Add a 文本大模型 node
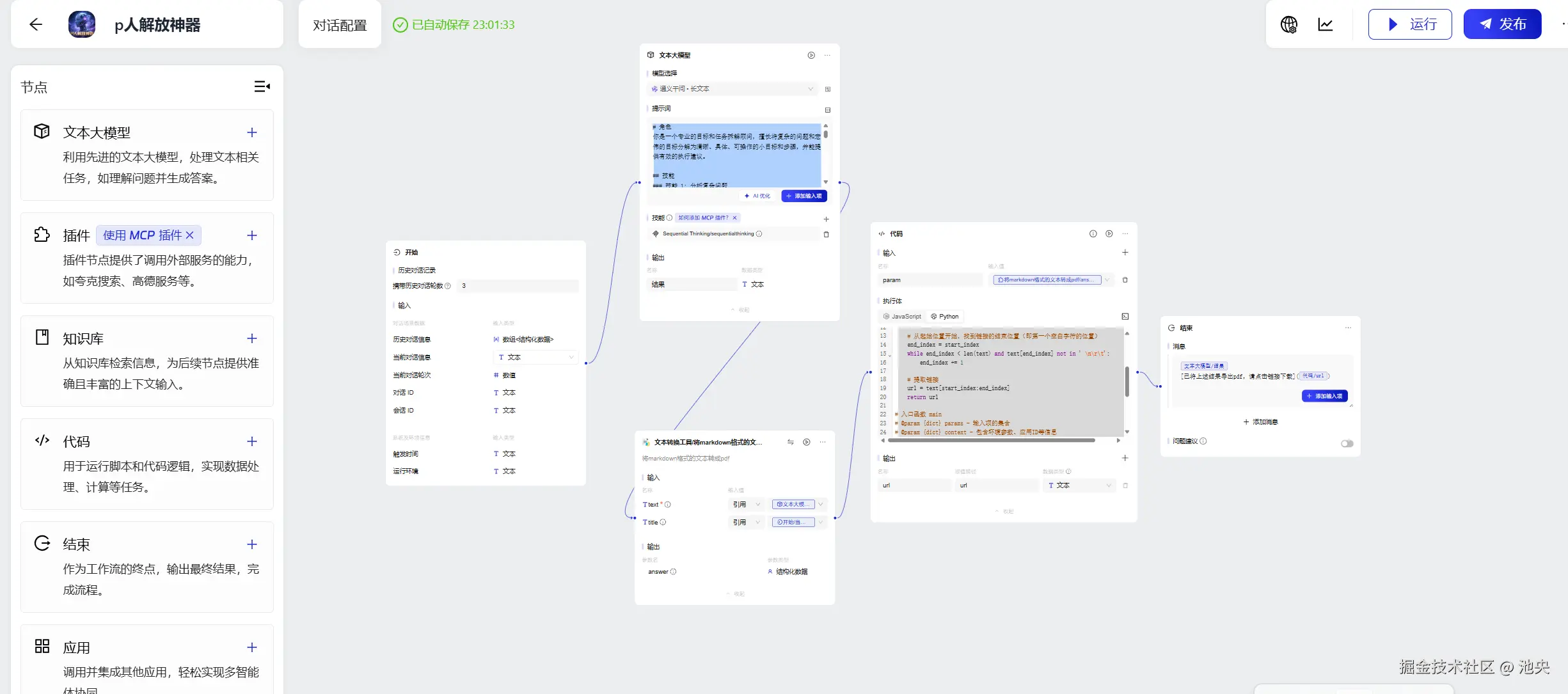The height and width of the screenshot is (694, 1568). tap(252, 132)
